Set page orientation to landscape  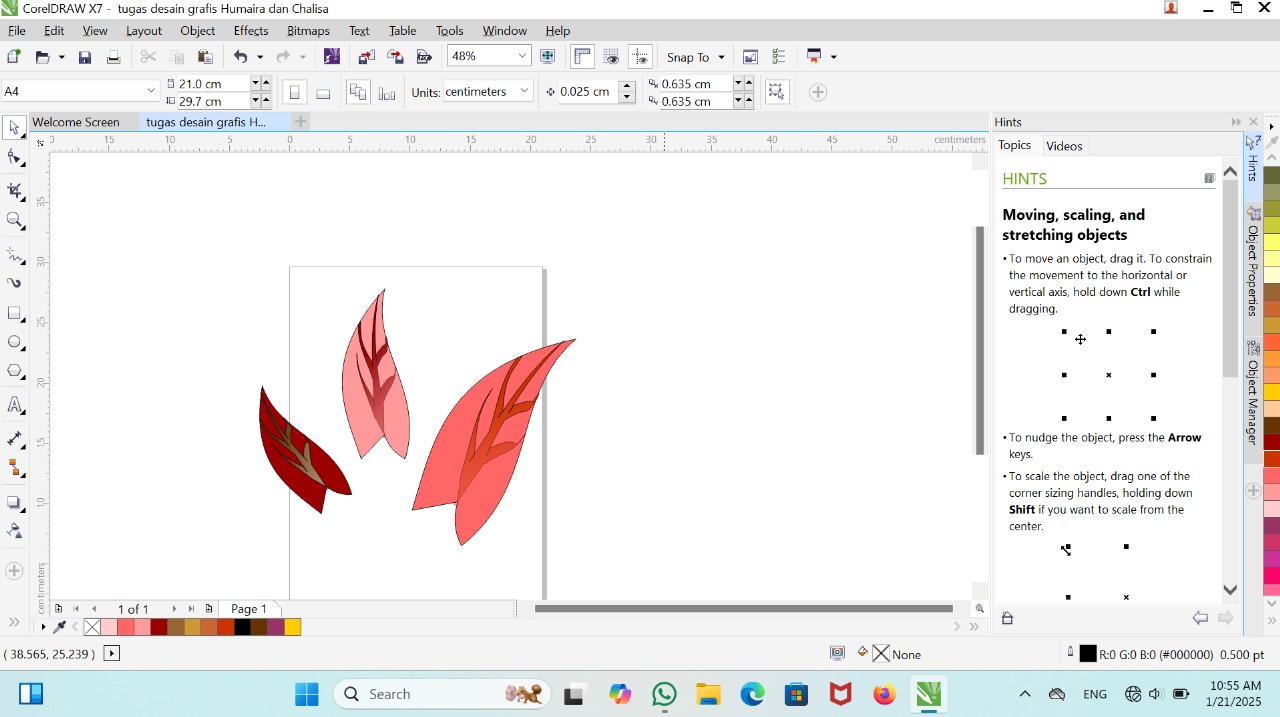[x=323, y=92]
